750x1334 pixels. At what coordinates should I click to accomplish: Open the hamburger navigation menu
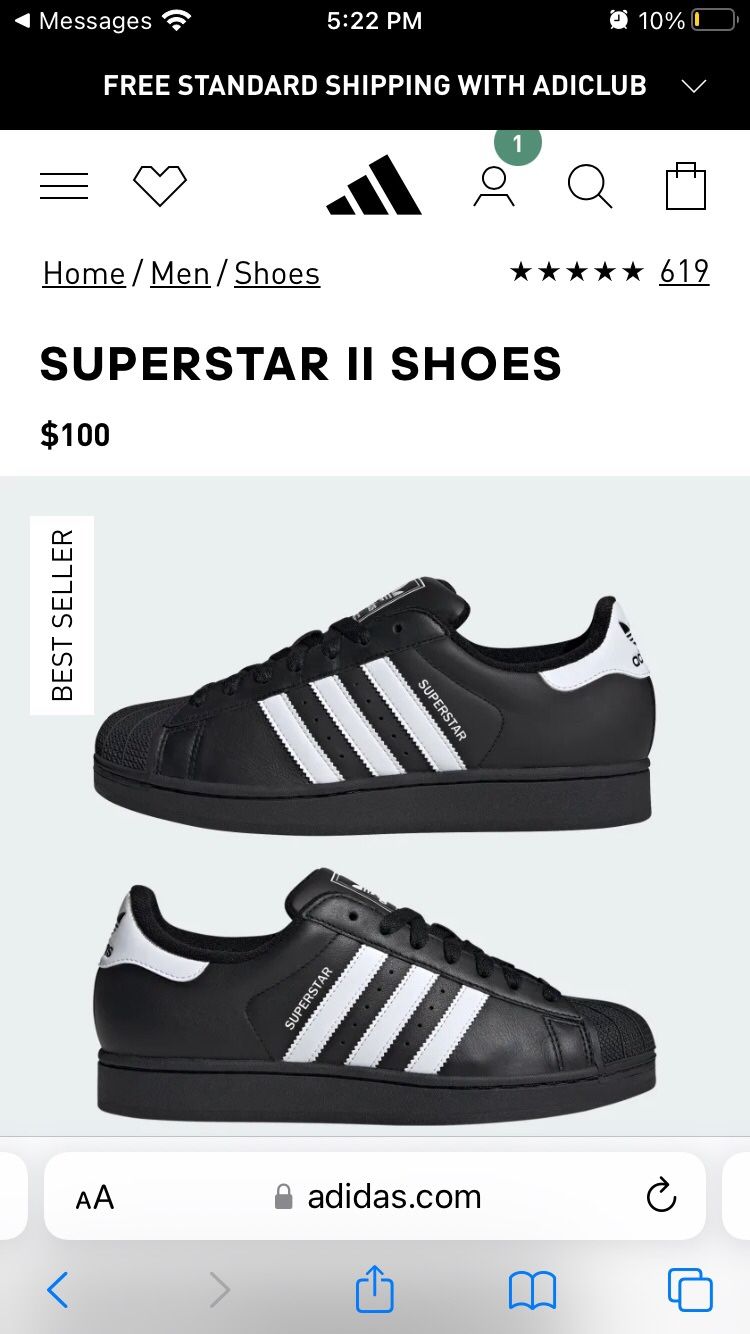click(x=64, y=186)
